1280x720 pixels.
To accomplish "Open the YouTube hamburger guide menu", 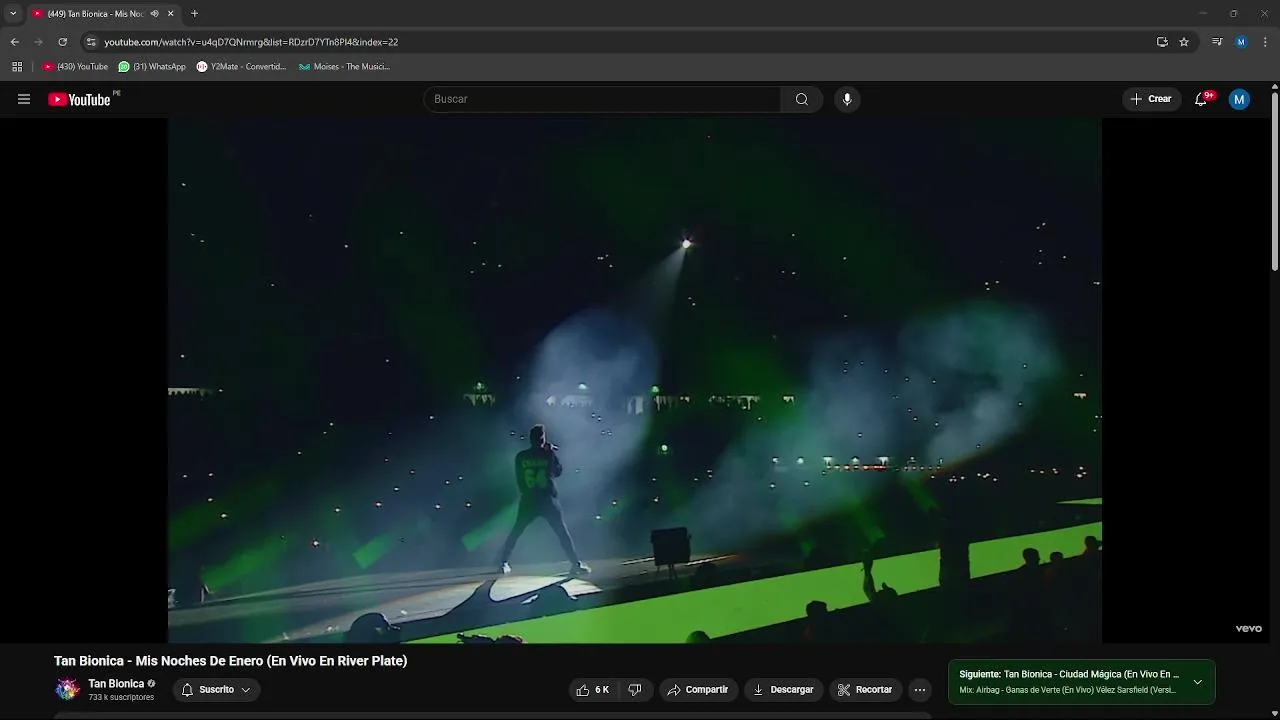I will tap(24, 99).
